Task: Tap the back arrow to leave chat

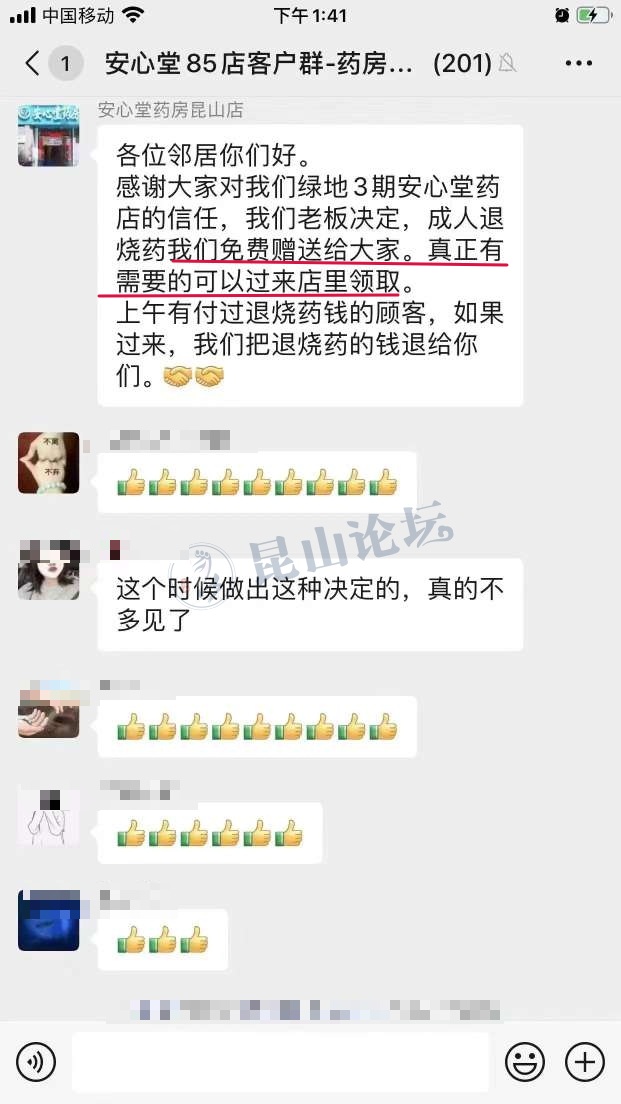Action: click(32, 63)
